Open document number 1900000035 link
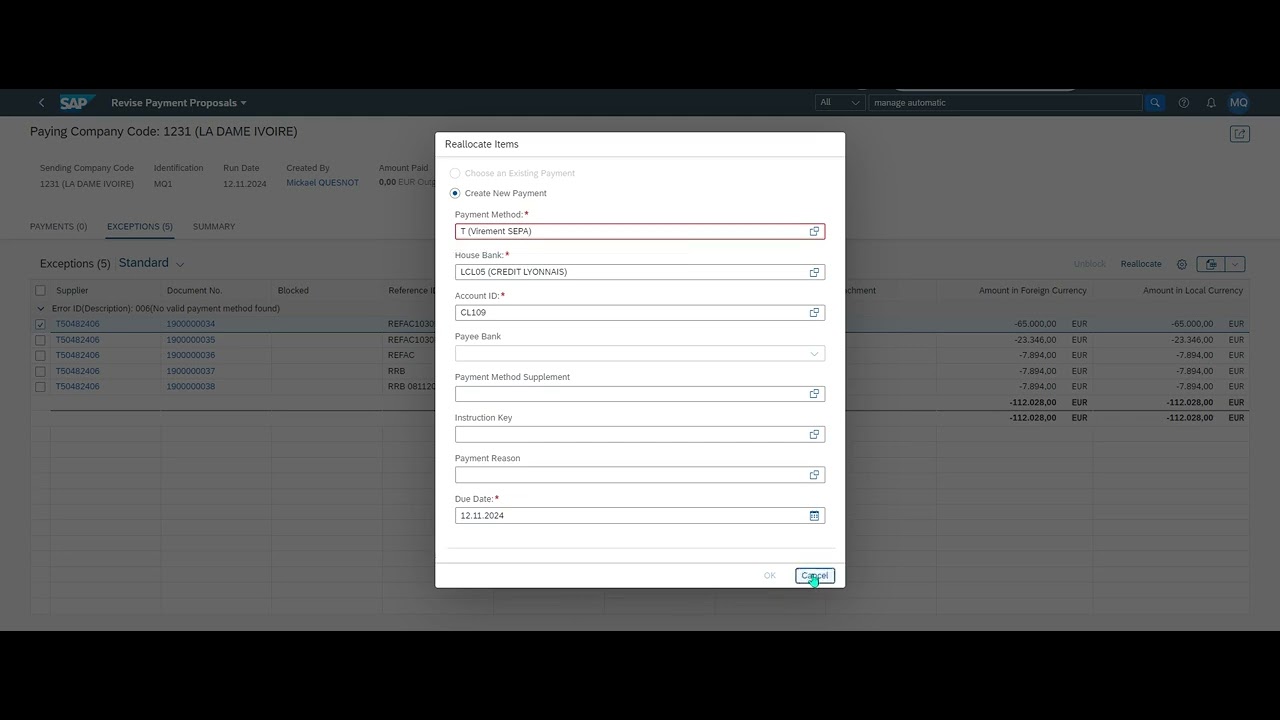 [191, 340]
